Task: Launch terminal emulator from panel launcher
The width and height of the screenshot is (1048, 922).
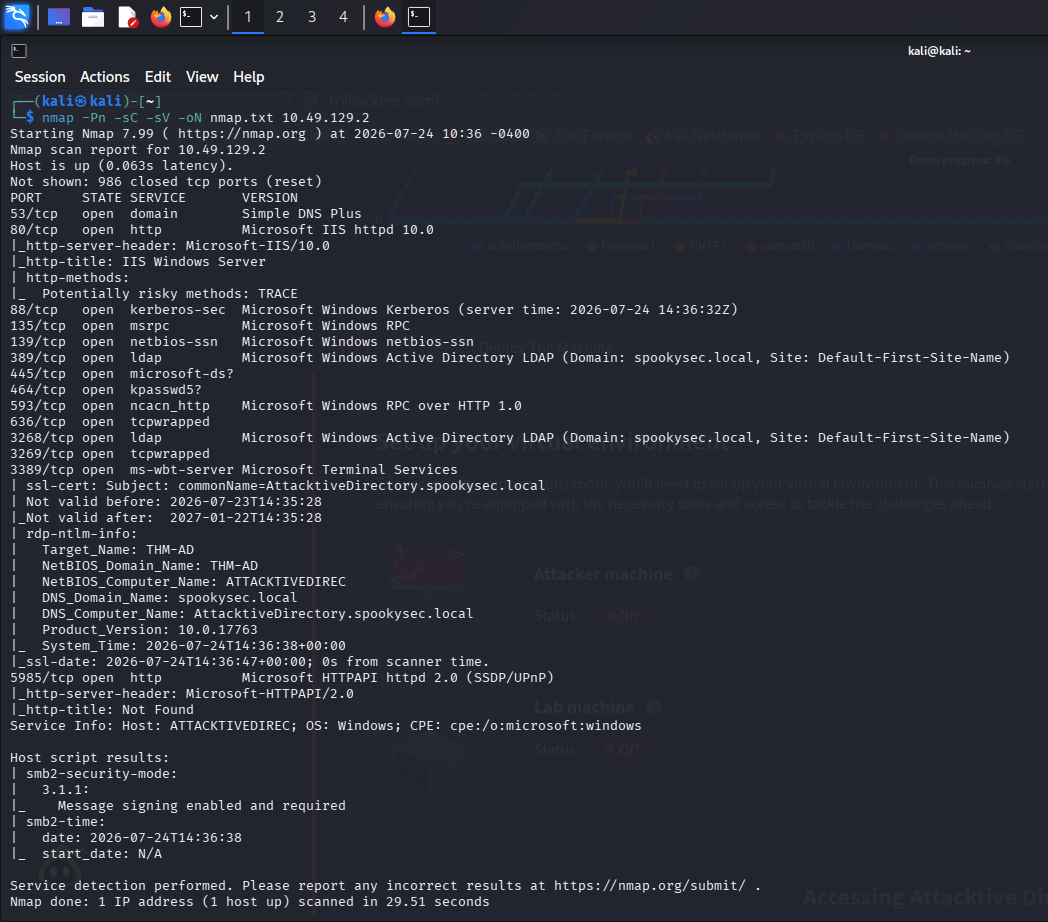Action: coord(191,17)
